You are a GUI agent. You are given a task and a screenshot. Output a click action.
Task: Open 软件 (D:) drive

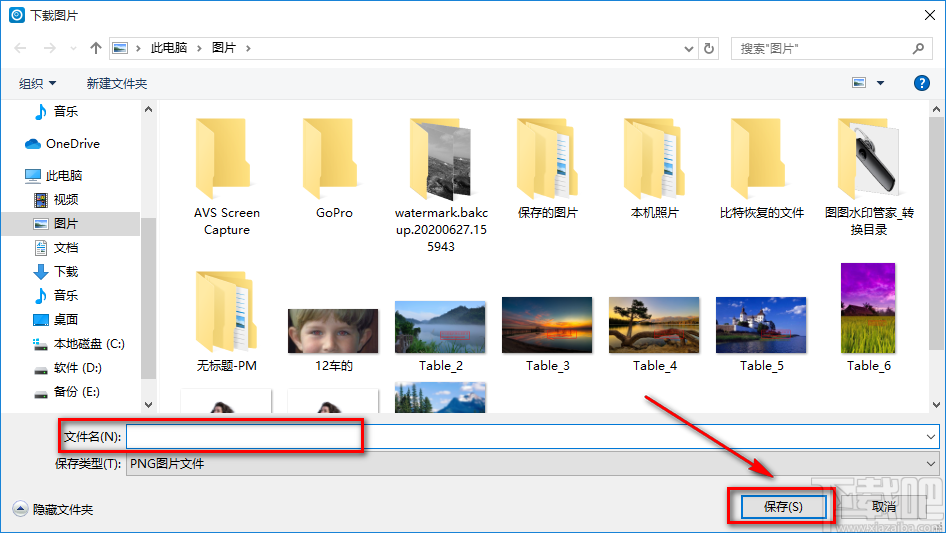(68, 368)
